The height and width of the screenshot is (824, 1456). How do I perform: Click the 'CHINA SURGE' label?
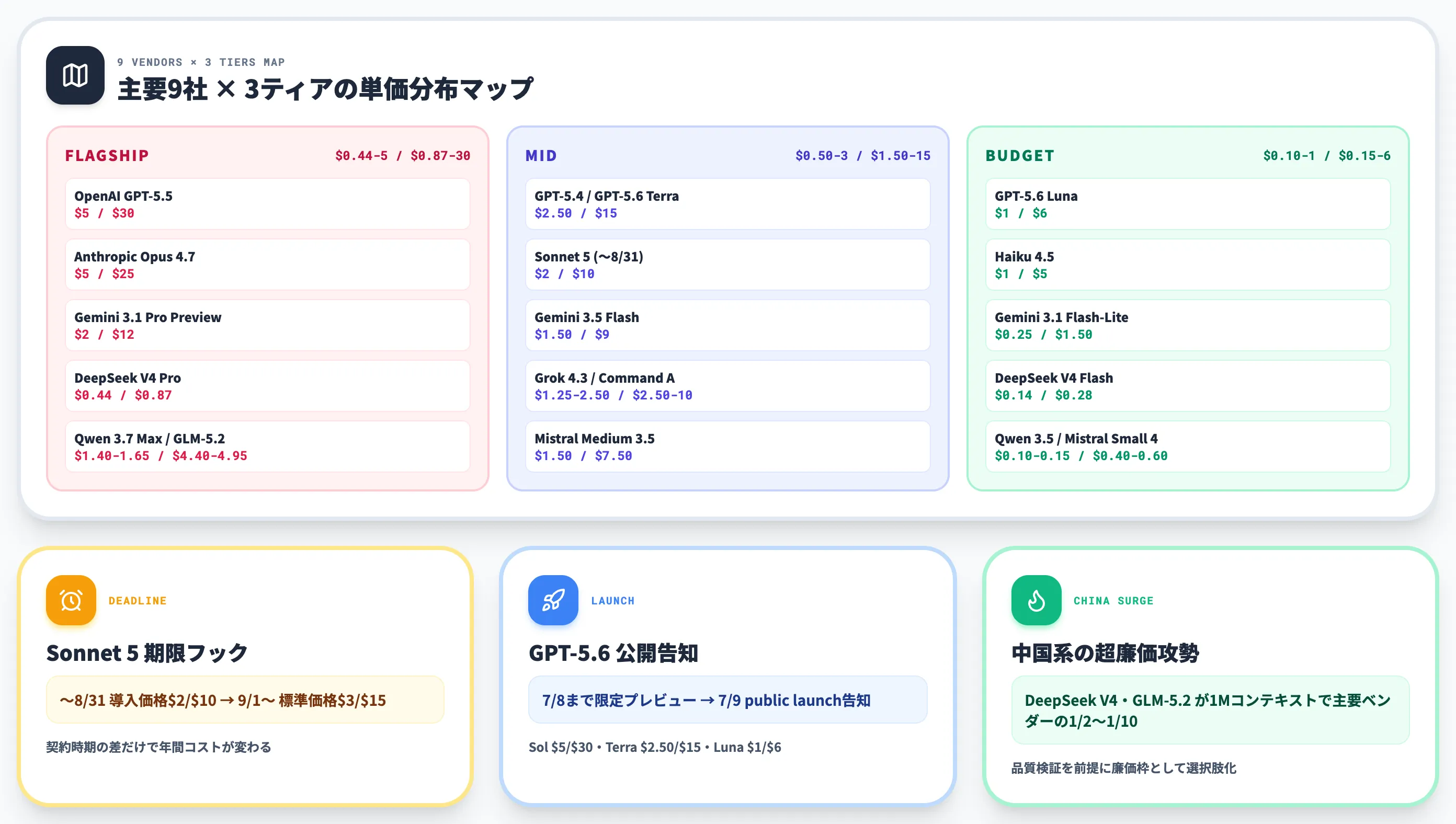(1113, 600)
